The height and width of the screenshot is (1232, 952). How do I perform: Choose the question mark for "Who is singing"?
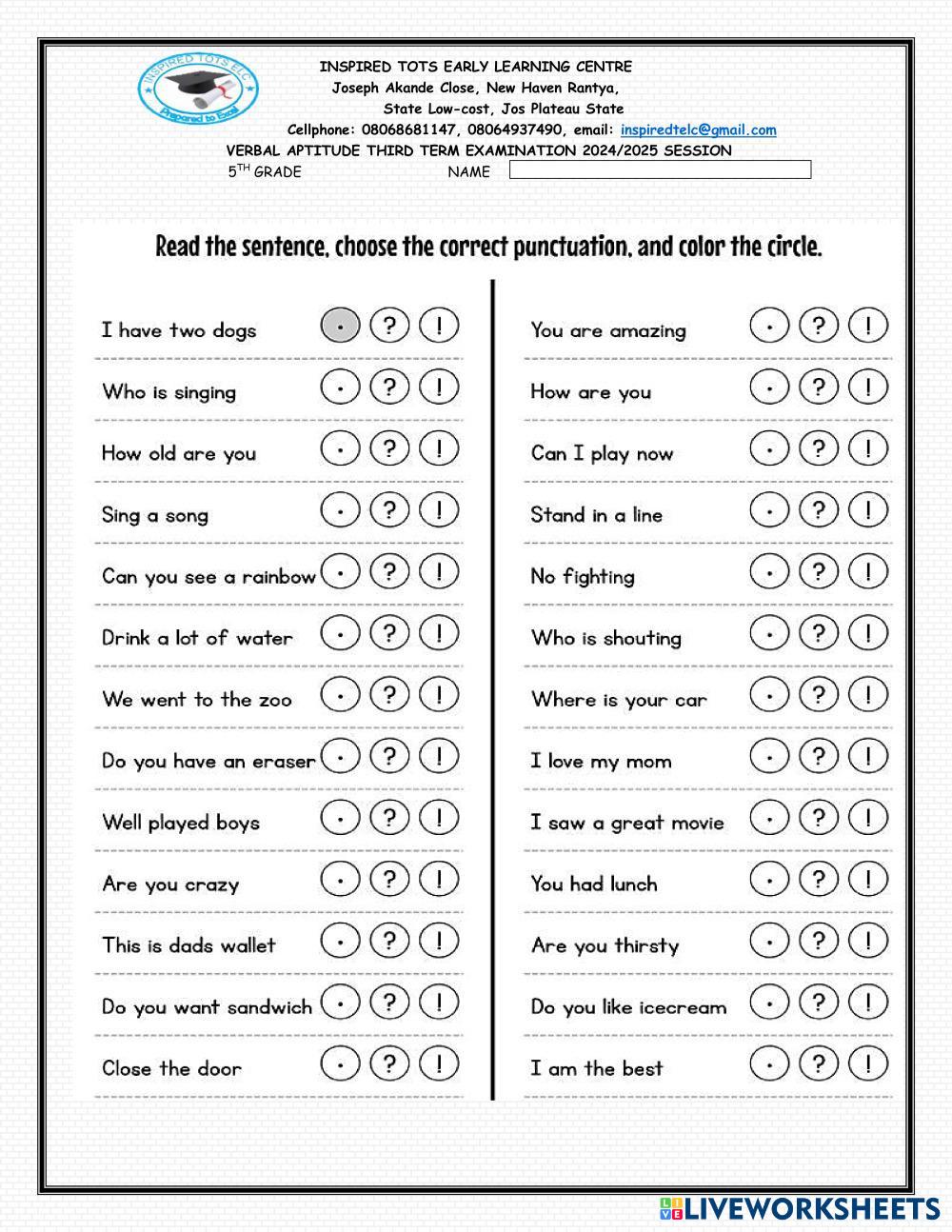click(389, 387)
